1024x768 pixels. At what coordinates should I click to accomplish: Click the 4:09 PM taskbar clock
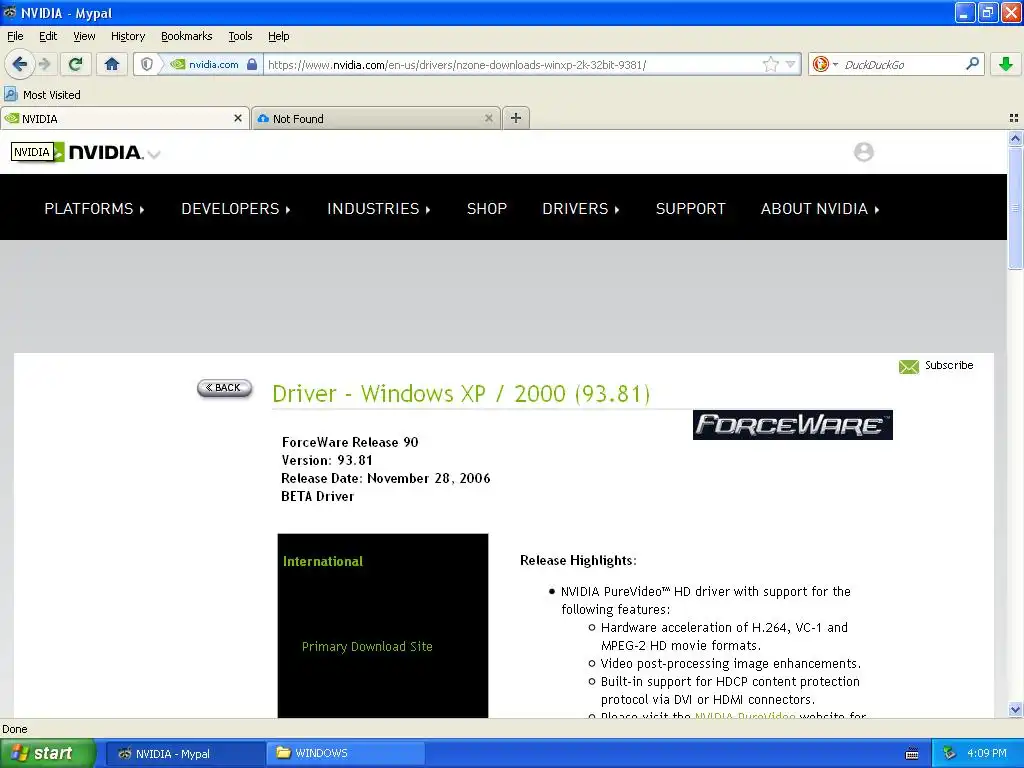click(x=987, y=753)
